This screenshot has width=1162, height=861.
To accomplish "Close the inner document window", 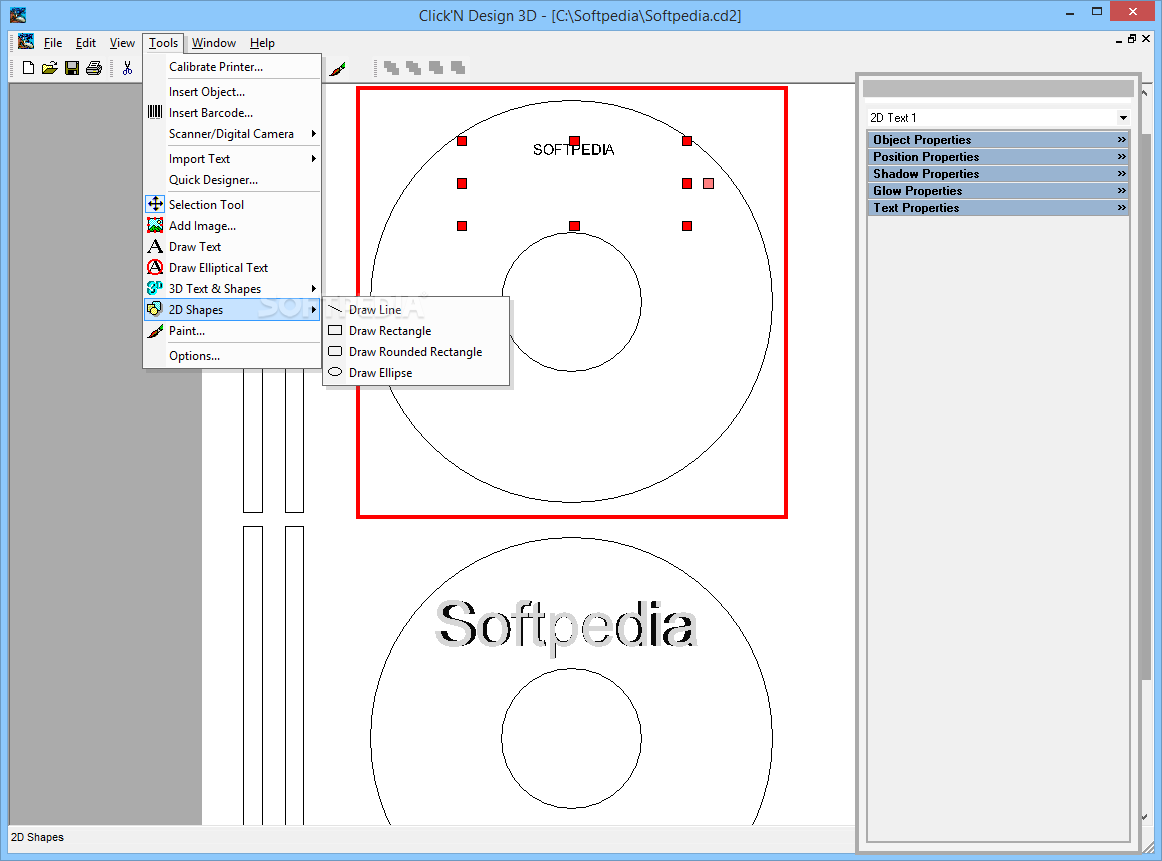I will [x=1146, y=39].
